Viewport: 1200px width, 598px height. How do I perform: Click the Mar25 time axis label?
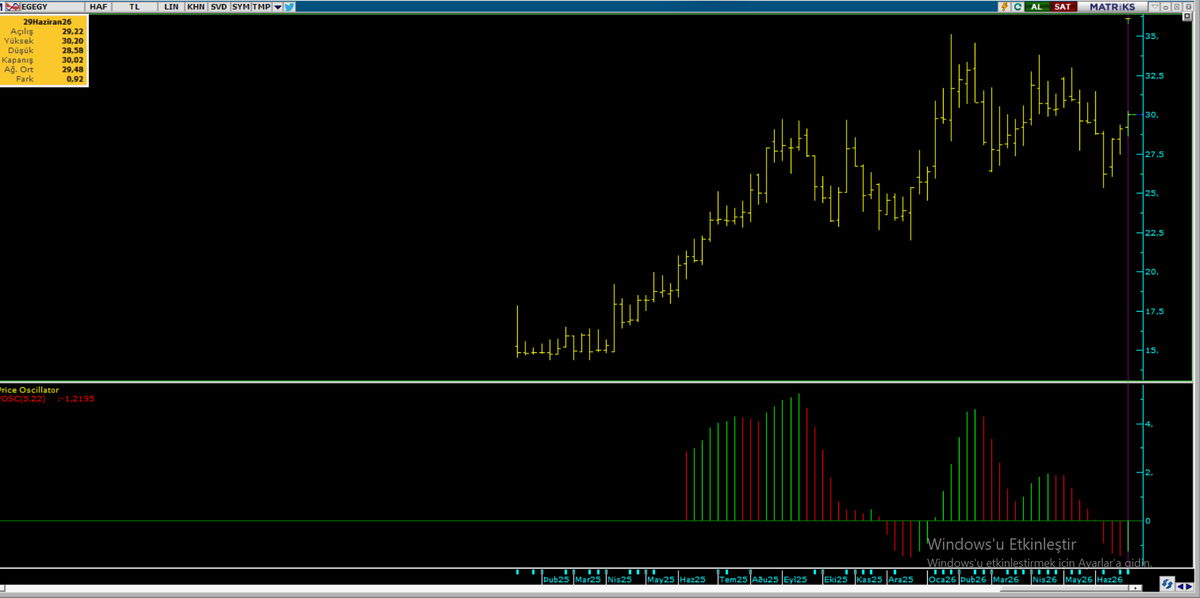[x=588, y=579]
